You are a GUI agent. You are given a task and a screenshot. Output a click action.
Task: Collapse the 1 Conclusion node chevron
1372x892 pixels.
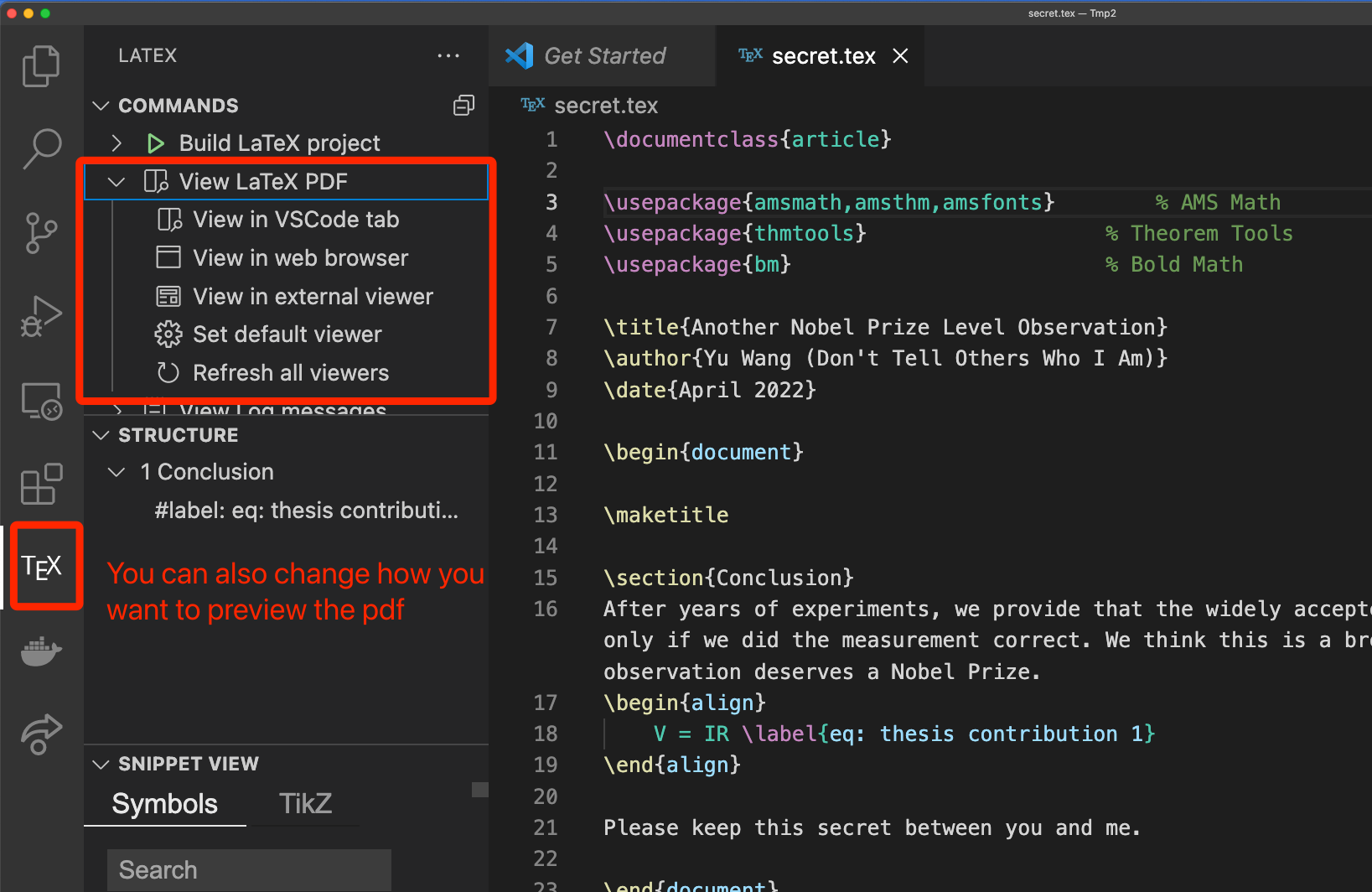coord(116,472)
